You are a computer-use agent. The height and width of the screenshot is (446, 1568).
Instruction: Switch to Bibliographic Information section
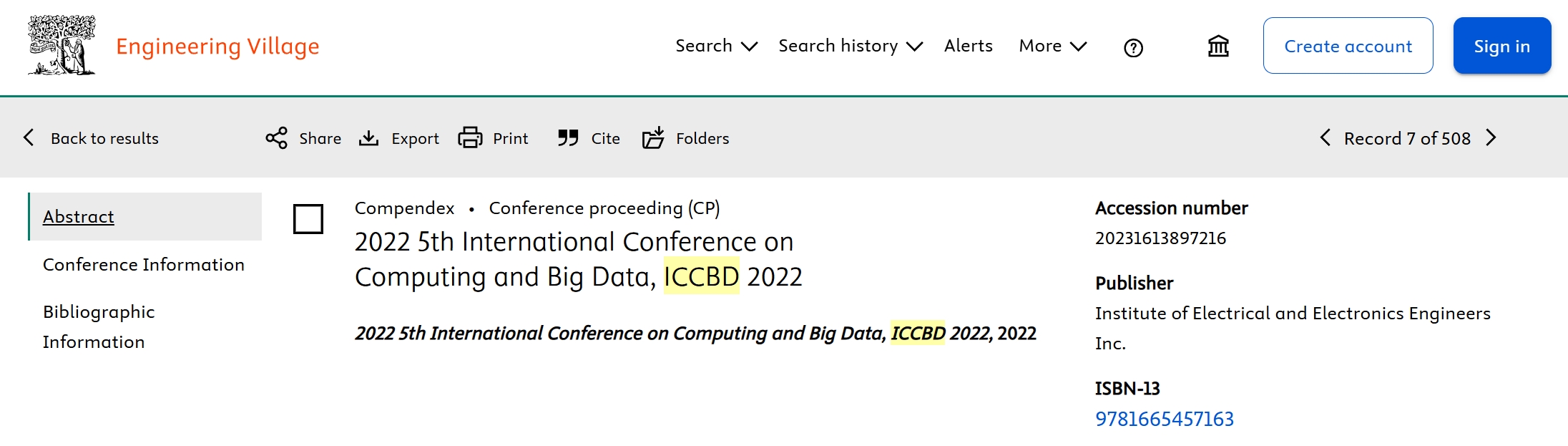click(99, 326)
